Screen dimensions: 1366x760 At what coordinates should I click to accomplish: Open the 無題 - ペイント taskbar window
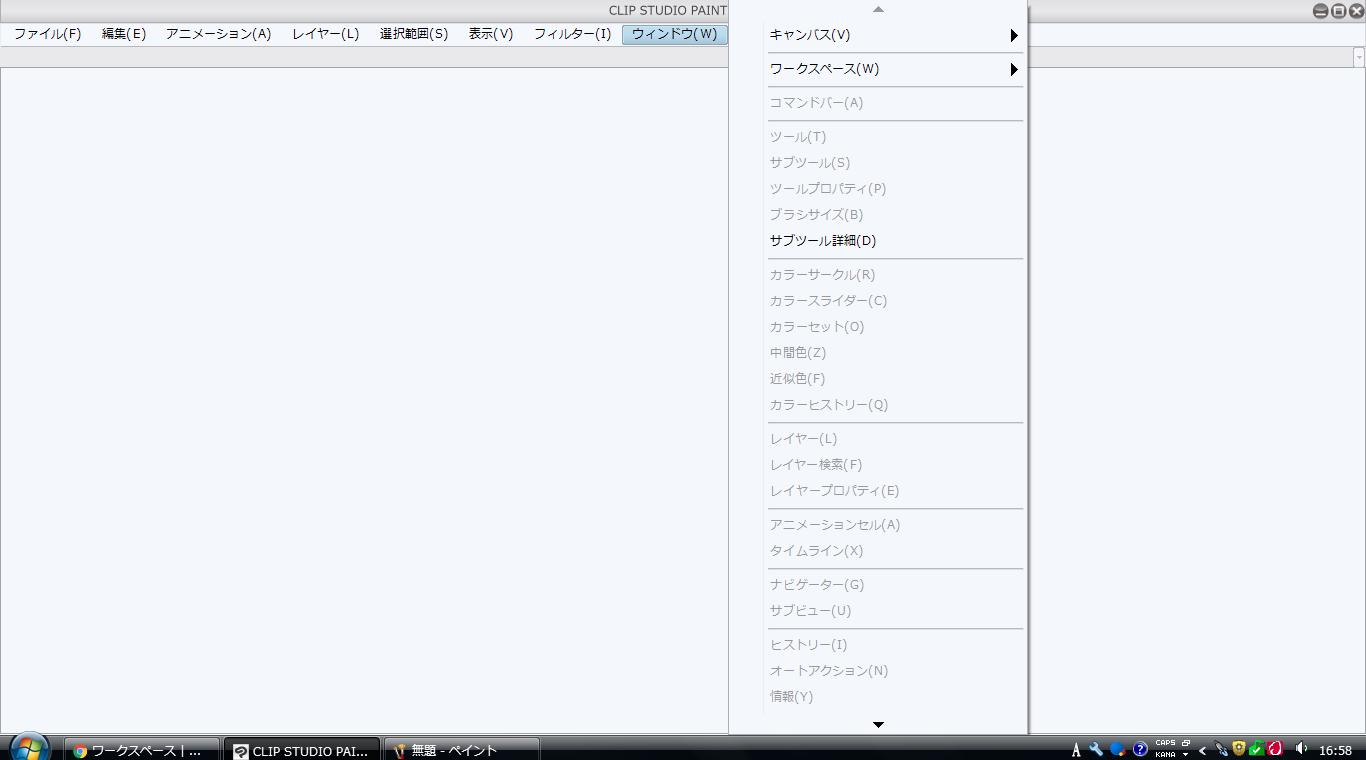click(x=461, y=750)
